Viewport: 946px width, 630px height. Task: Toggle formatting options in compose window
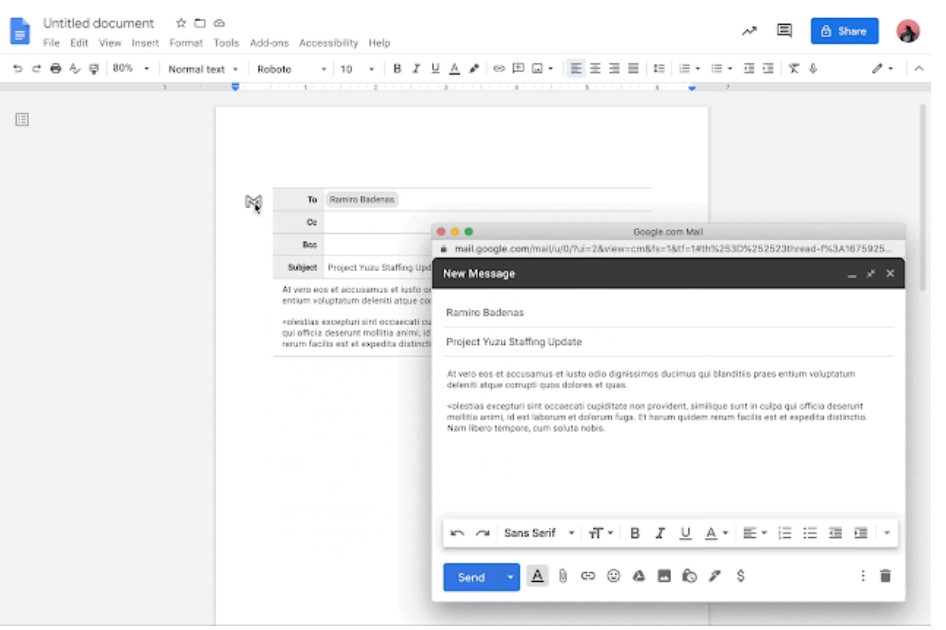click(538, 576)
